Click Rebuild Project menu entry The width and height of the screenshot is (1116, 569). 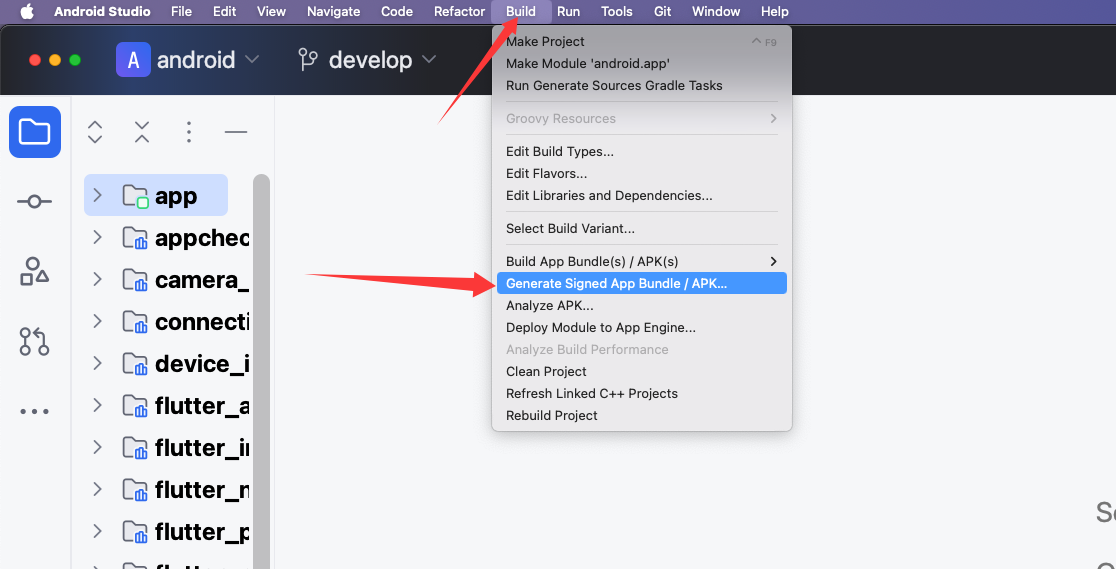click(552, 415)
